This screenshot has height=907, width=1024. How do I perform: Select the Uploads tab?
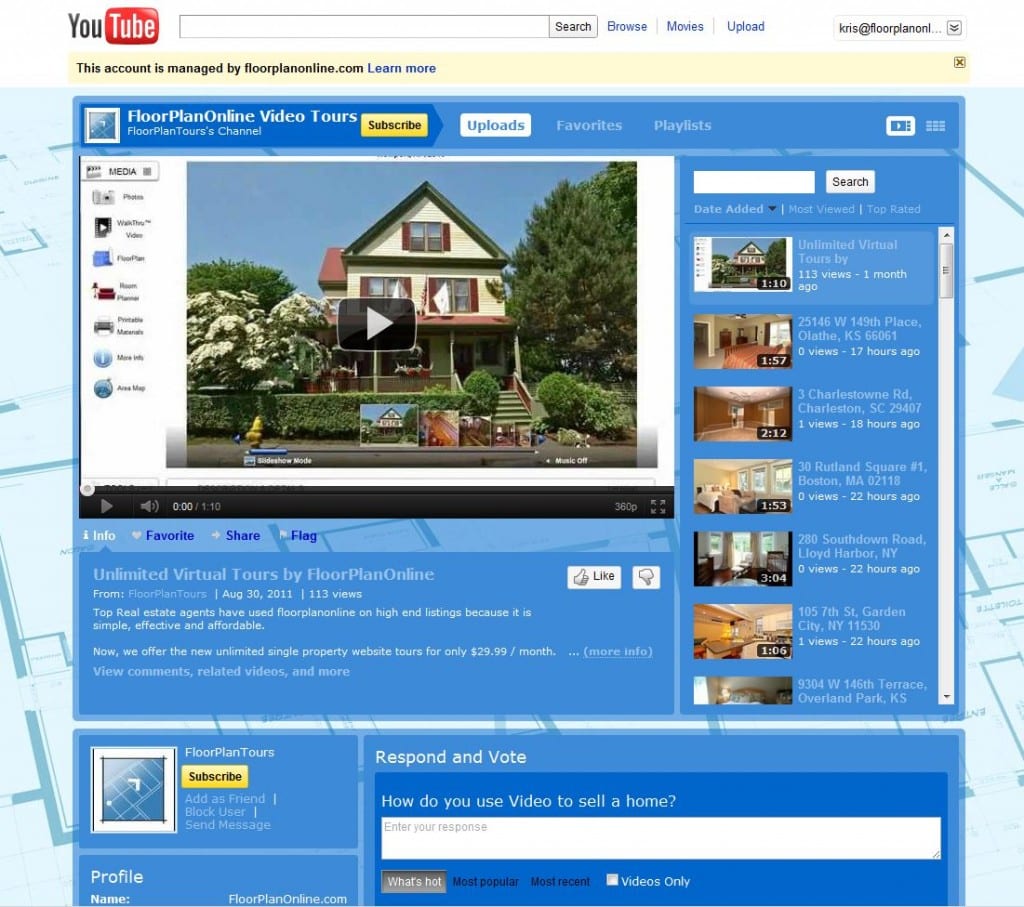pos(496,125)
